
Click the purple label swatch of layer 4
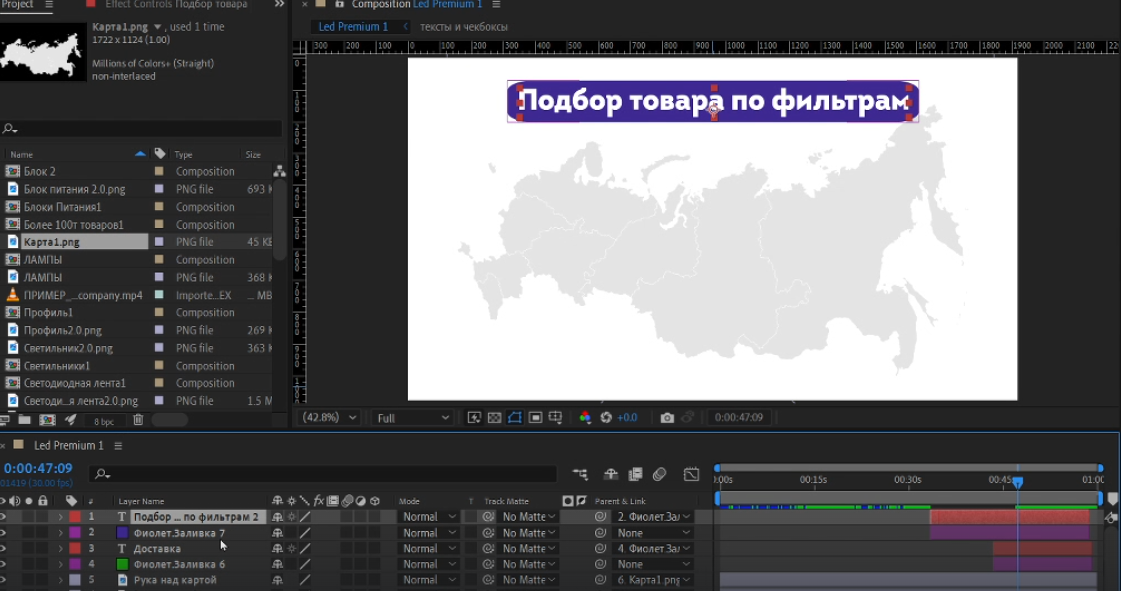click(75, 565)
